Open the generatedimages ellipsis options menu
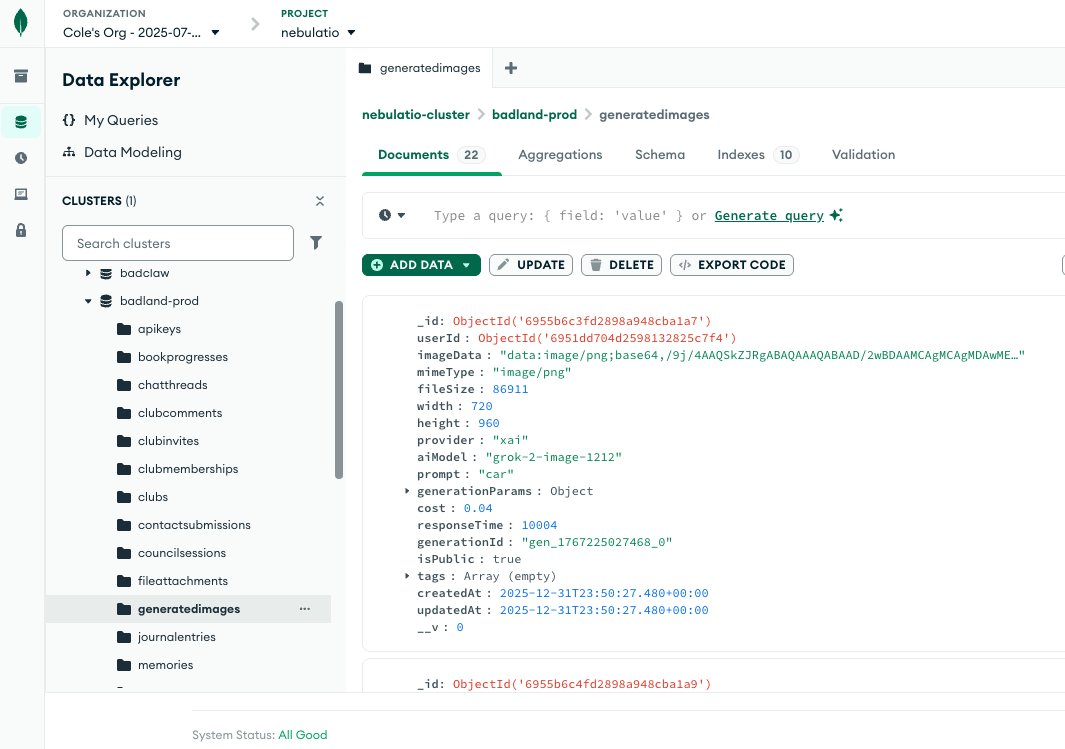Screen dimensions: 1065x749 (304, 608)
